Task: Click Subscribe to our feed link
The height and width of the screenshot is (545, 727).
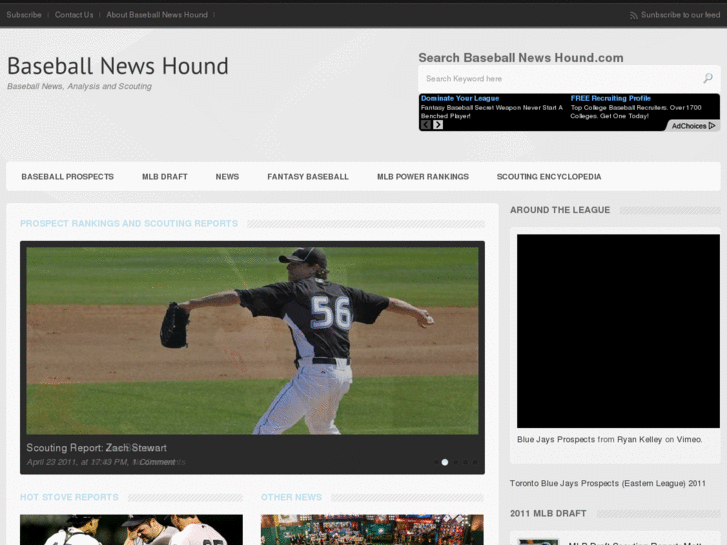Action: (x=680, y=15)
